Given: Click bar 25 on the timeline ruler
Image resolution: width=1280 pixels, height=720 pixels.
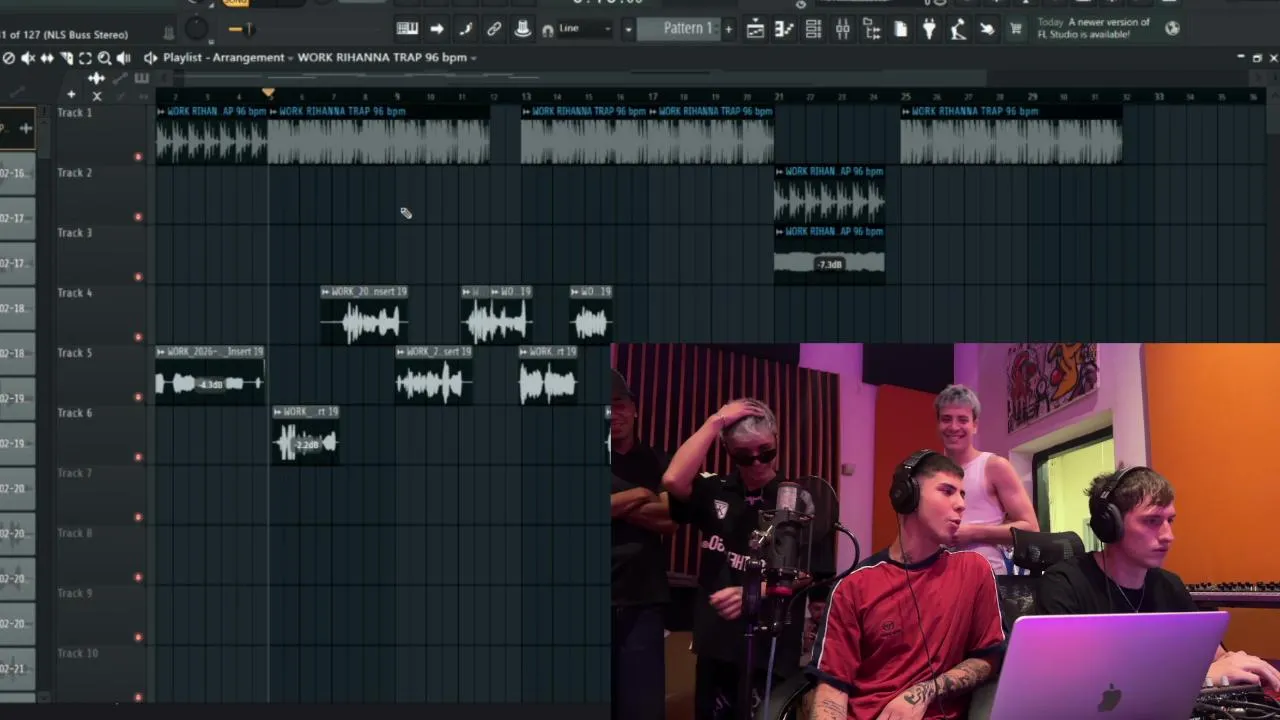Looking at the screenshot, I should 905,96.
